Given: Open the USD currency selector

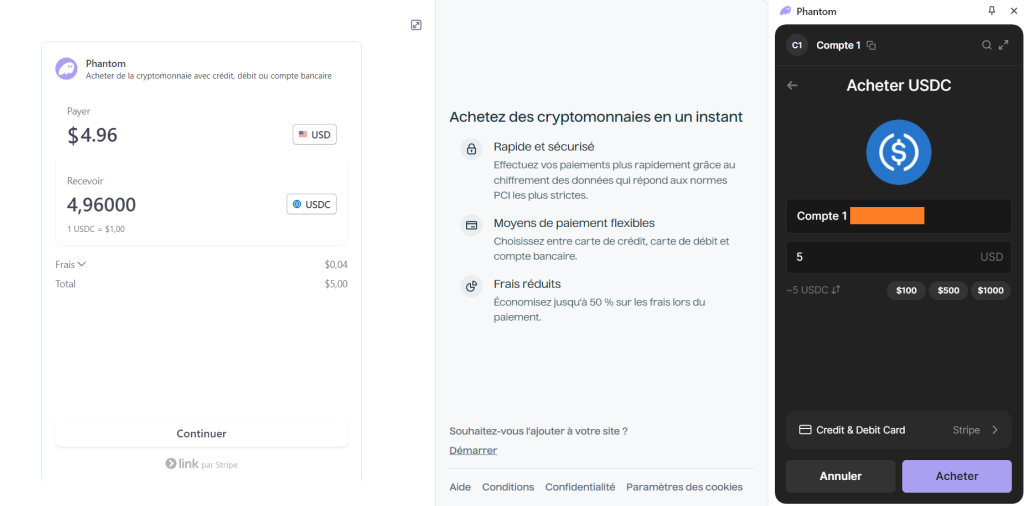Looking at the screenshot, I should pyautogui.click(x=315, y=134).
